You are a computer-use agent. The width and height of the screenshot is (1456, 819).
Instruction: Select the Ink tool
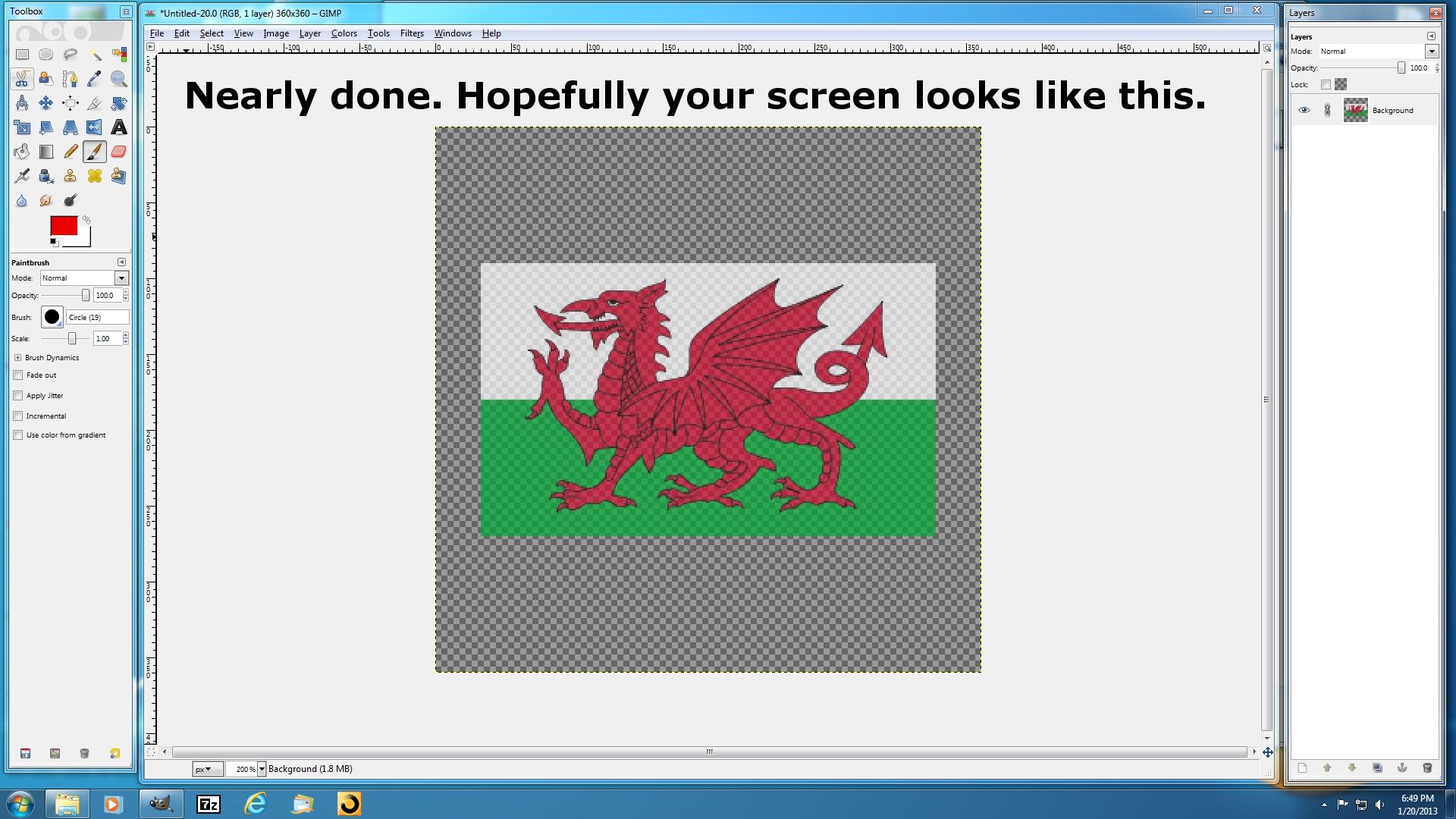click(46, 176)
